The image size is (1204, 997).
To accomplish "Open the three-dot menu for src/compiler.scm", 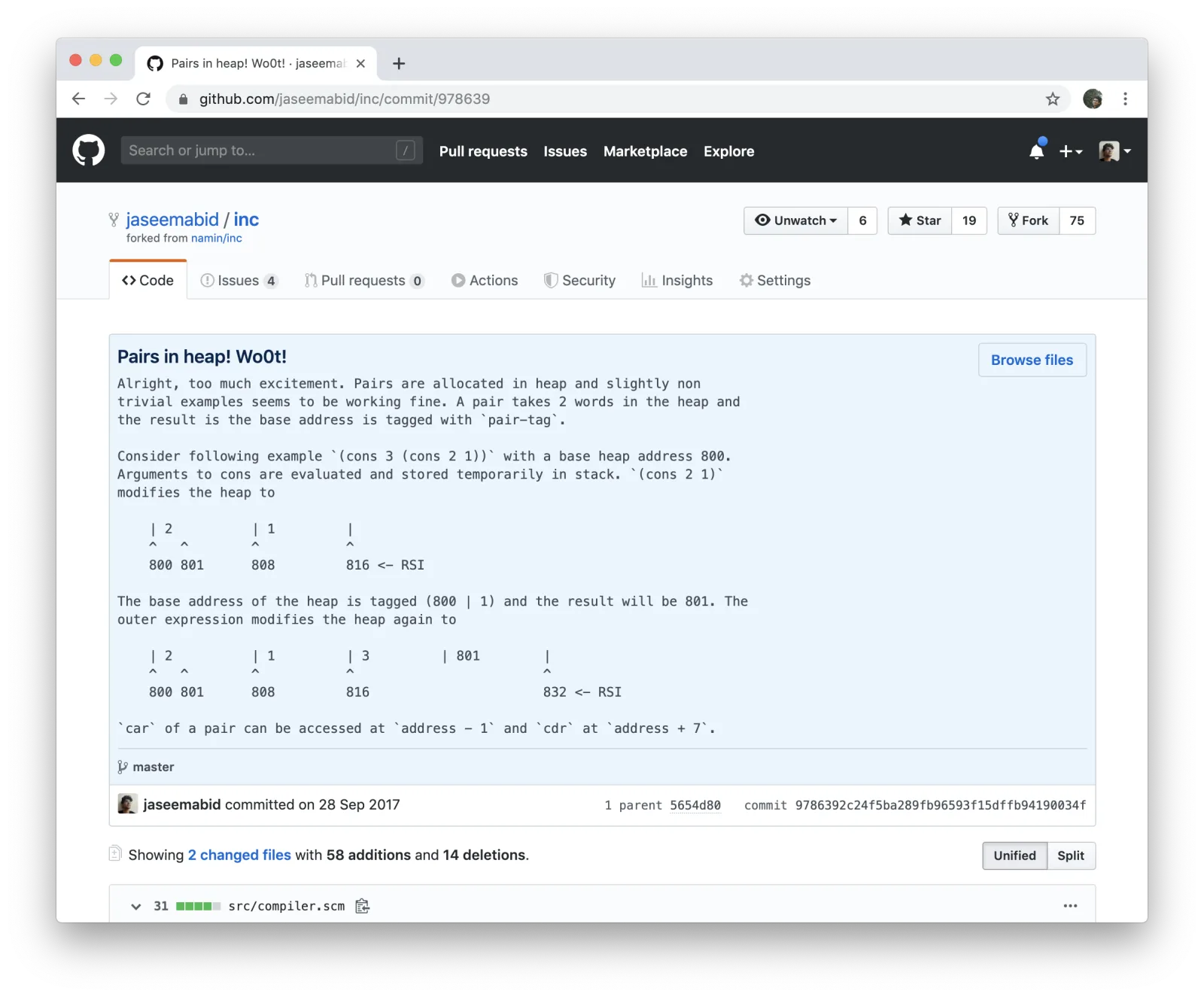I will [1070, 906].
